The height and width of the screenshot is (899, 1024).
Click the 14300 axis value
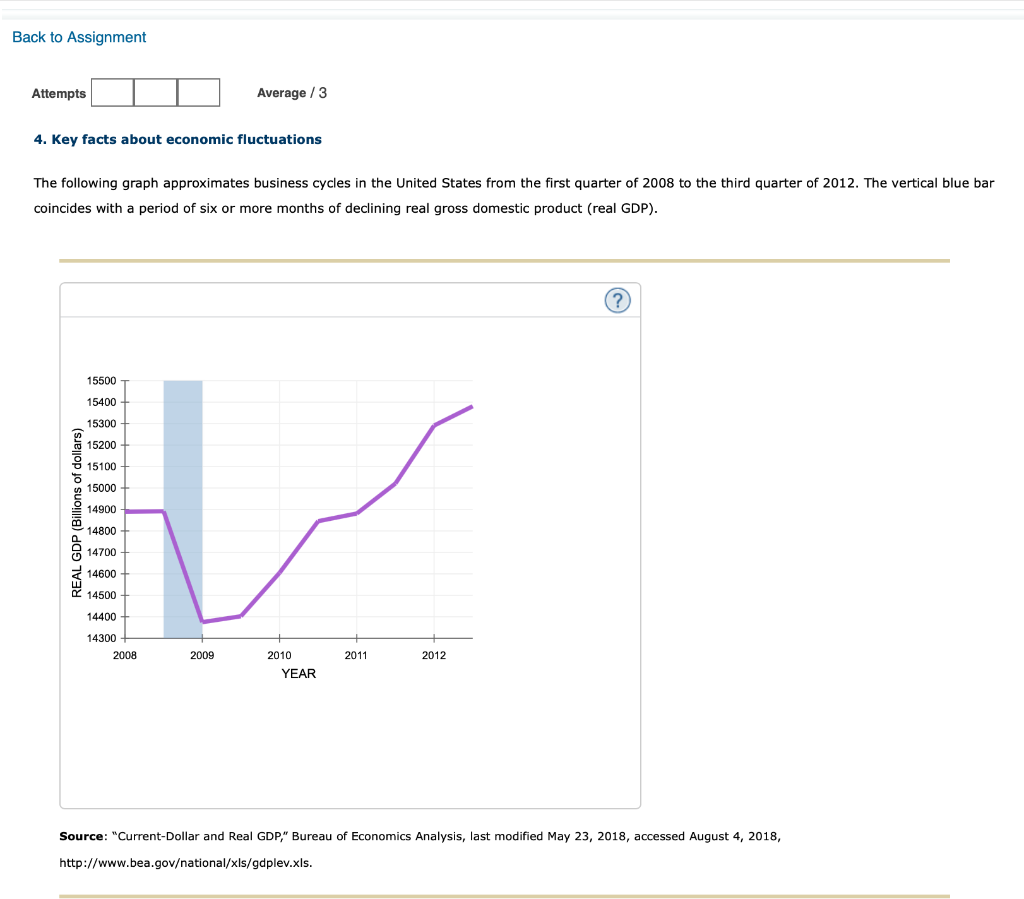[x=102, y=638]
